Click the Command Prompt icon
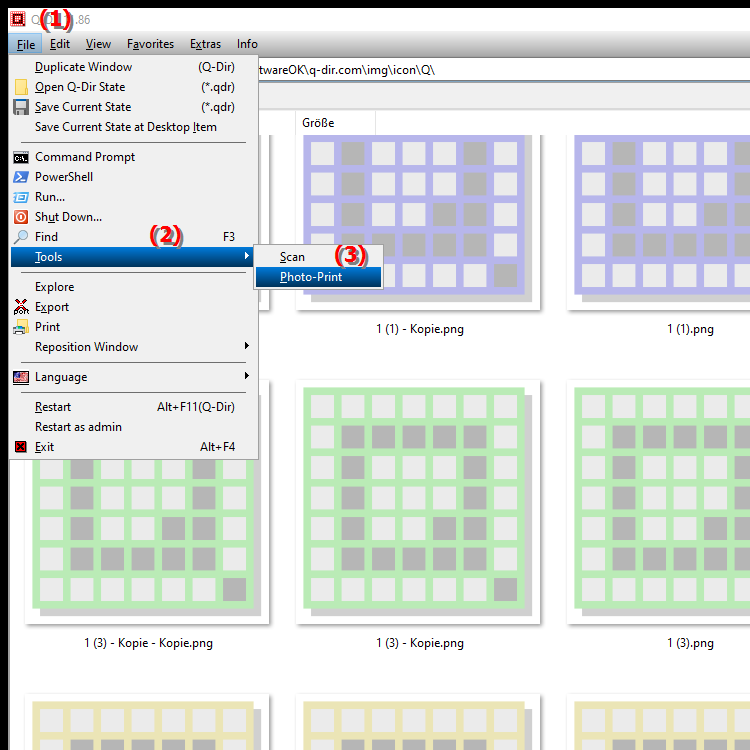This screenshot has width=750, height=750. (x=21, y=157)
